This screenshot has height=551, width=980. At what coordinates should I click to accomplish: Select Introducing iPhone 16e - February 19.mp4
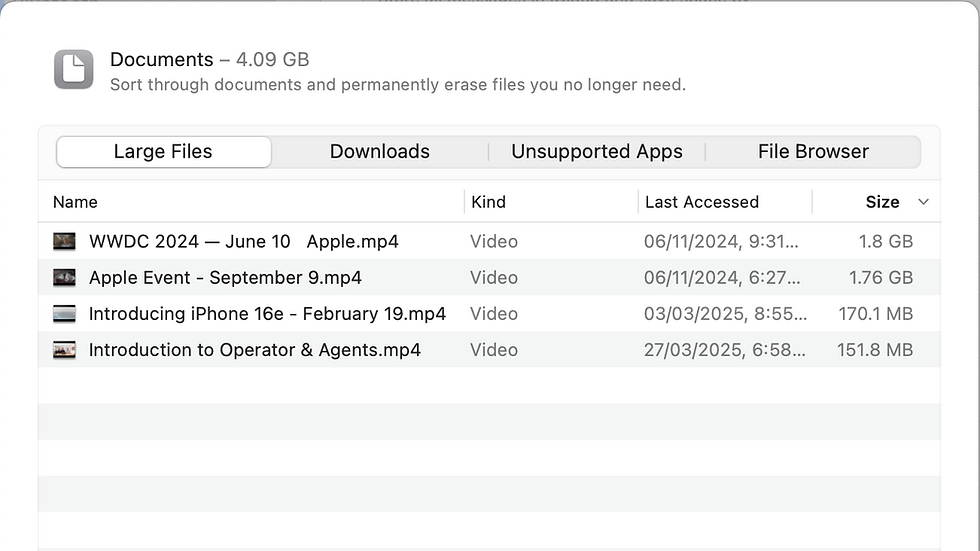(267, 314)
